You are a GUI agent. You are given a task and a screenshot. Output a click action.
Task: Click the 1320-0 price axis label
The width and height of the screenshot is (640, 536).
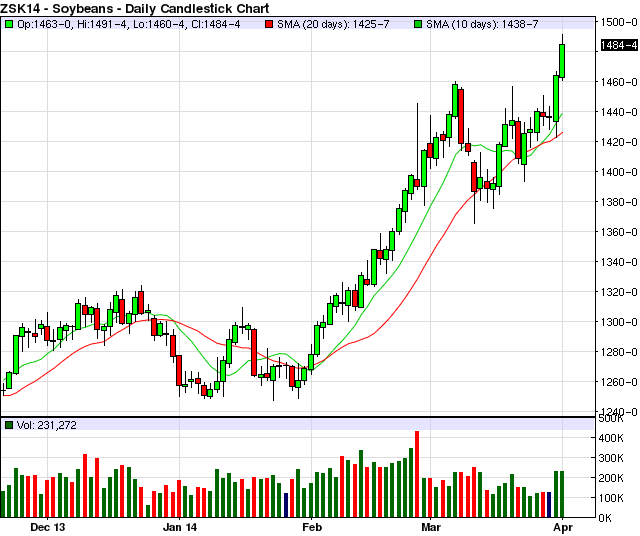click(x=619, y=292)
